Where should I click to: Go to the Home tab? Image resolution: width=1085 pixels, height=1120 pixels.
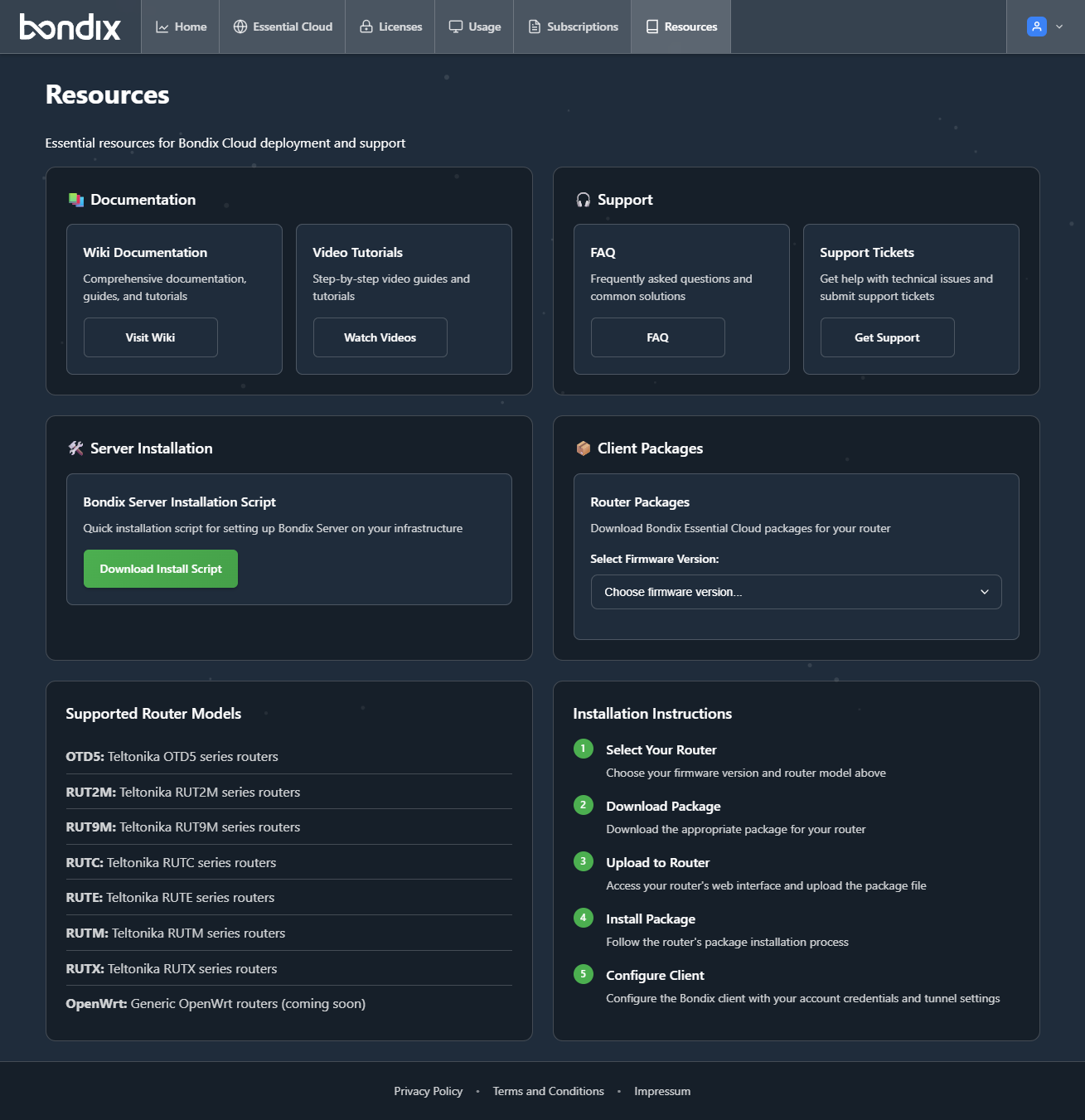[181, 27]
